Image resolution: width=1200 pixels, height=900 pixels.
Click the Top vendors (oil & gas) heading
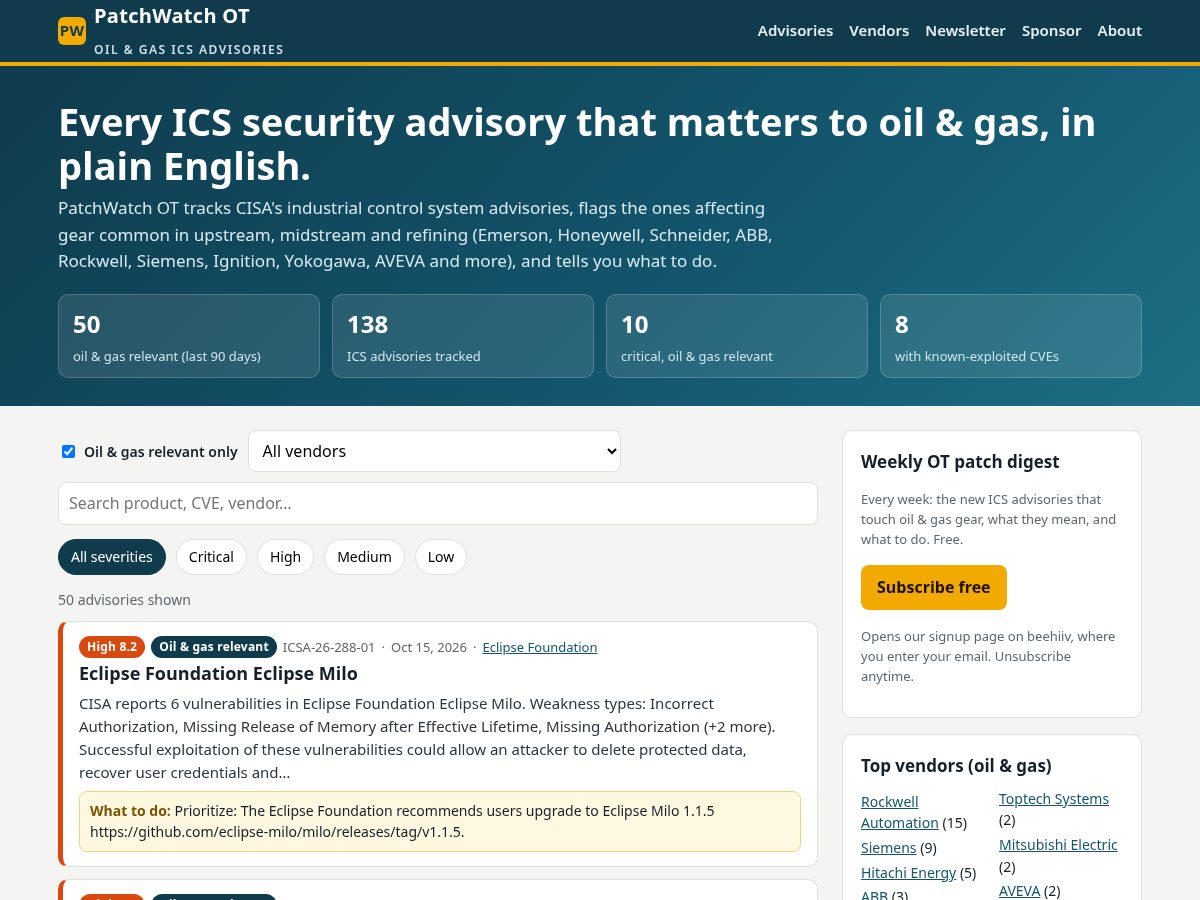click(956, 766)
